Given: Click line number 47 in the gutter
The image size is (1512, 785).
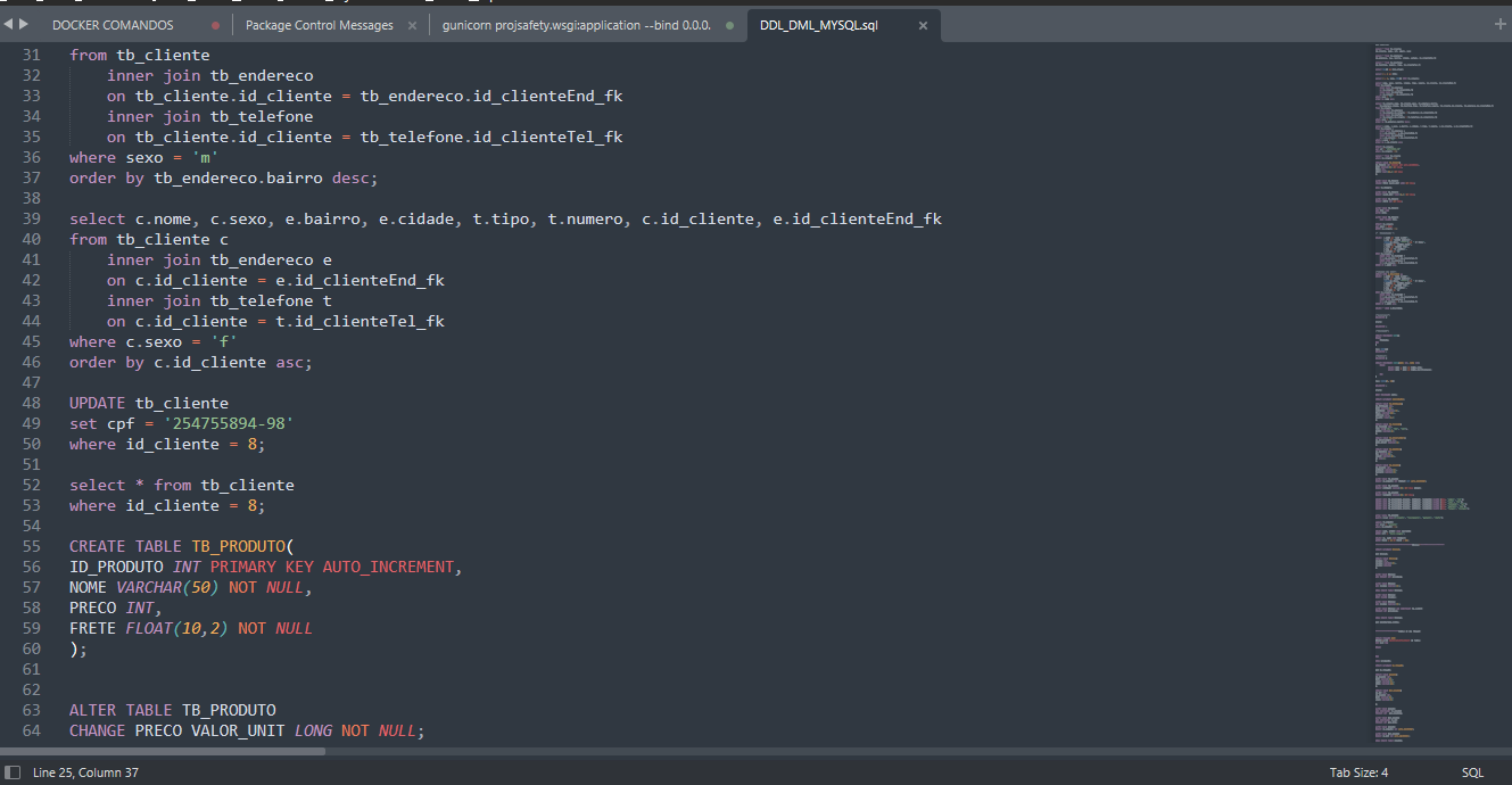Looking at the screenshot, I should coord(32,383).
